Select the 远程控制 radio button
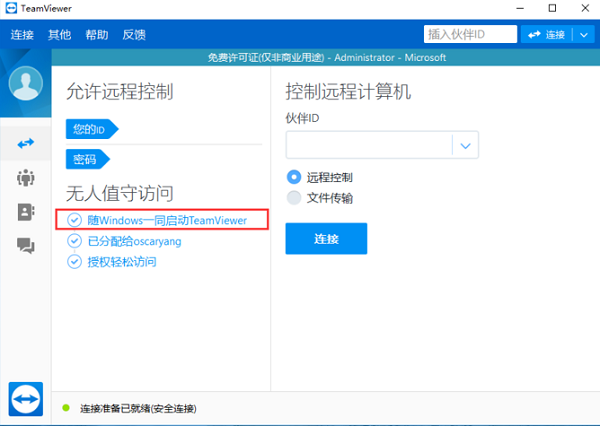Viewport: 600px width, 426px height. 294,177
